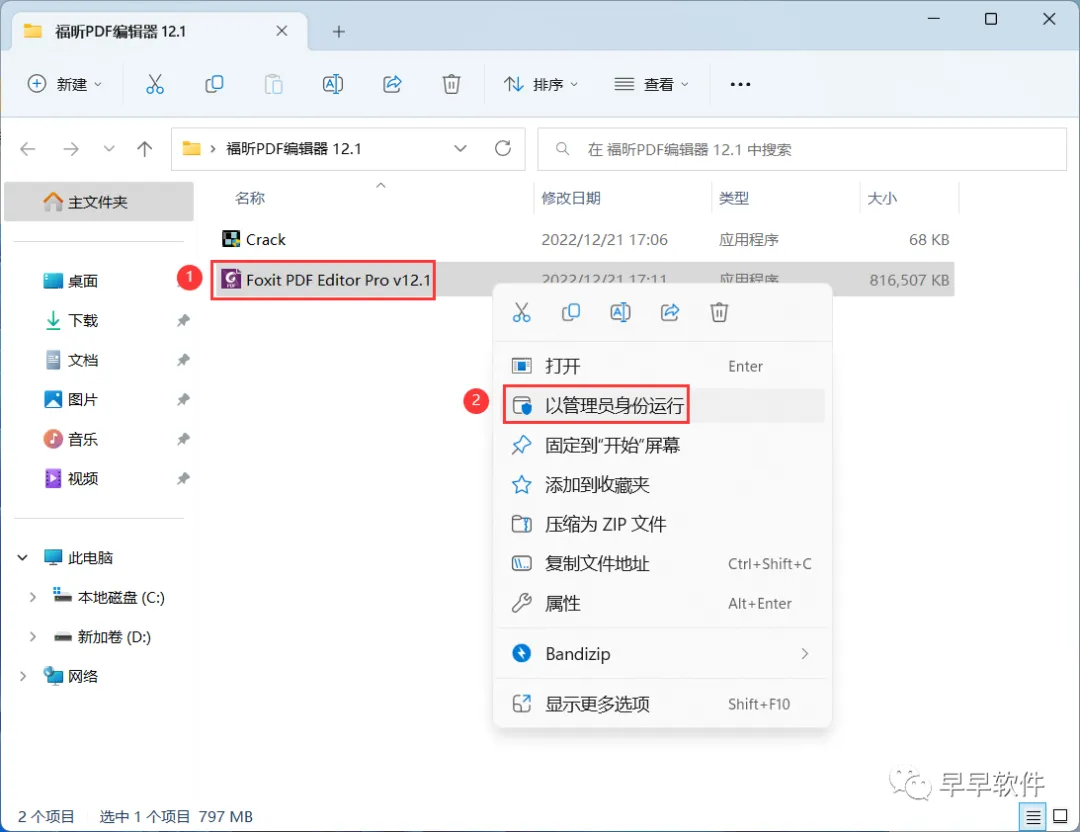Expand the 新加卷 (D:) node
Viewport: 1080px width, 832px height.
click(x=32, y=637)
